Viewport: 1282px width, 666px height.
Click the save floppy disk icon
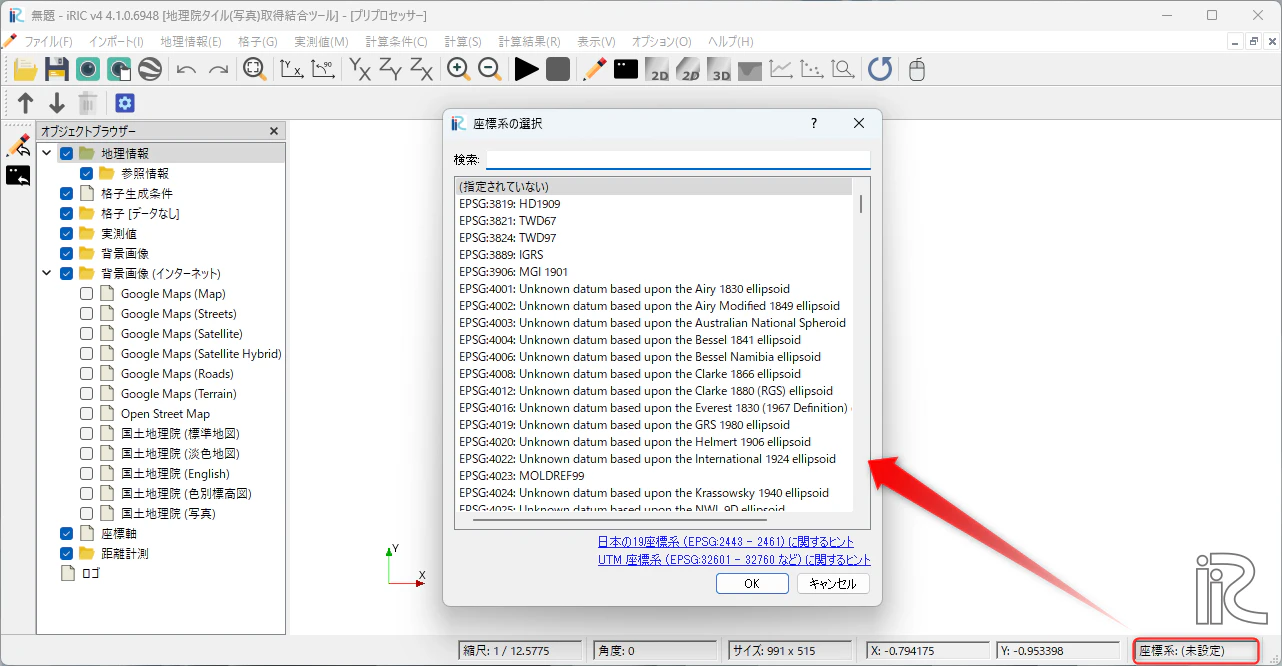pyautogui.click(x=56, y=69)
